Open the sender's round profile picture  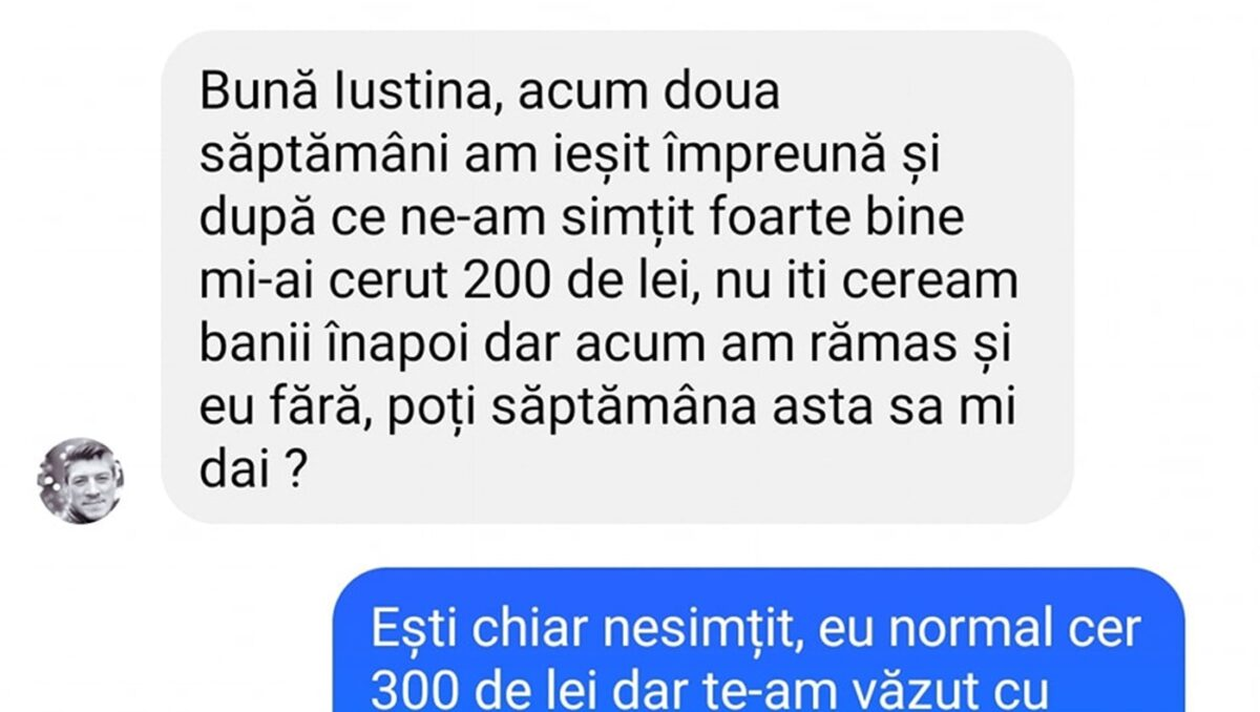[x=81, y=480]
